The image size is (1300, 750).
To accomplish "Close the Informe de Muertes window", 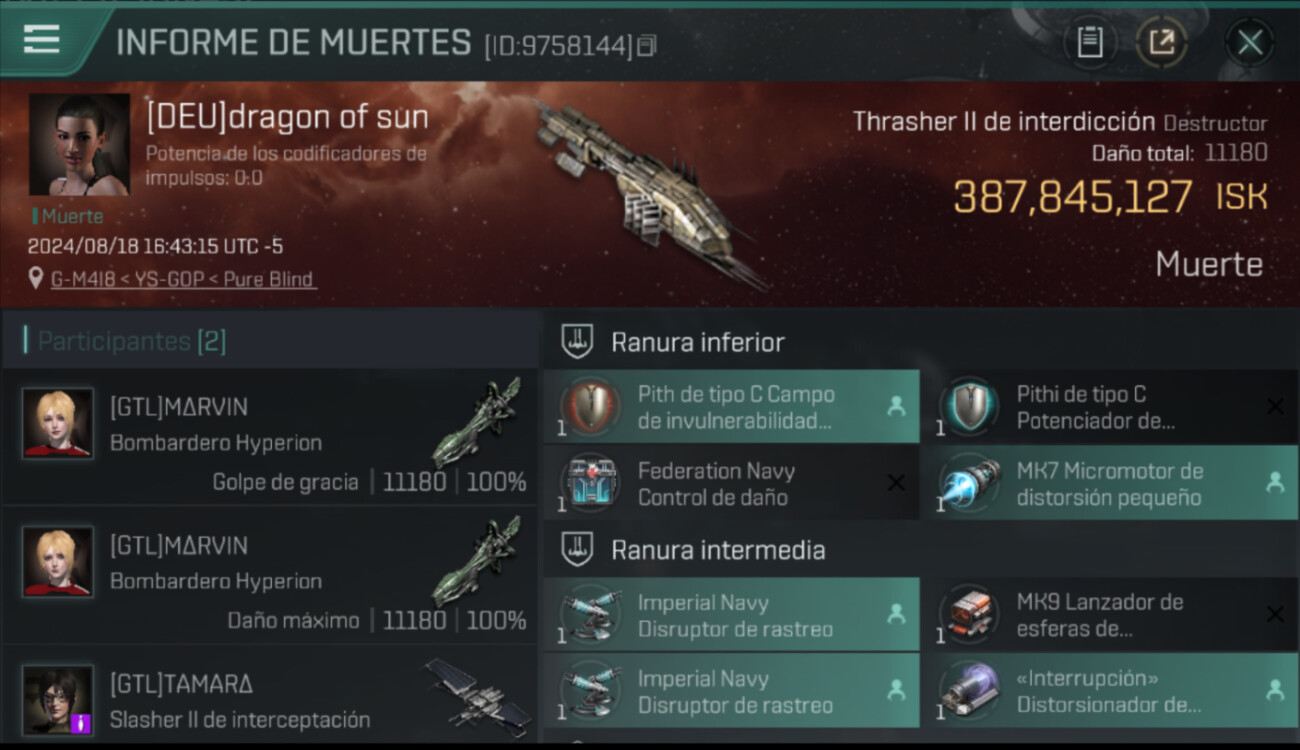I will pos(1249,43).
